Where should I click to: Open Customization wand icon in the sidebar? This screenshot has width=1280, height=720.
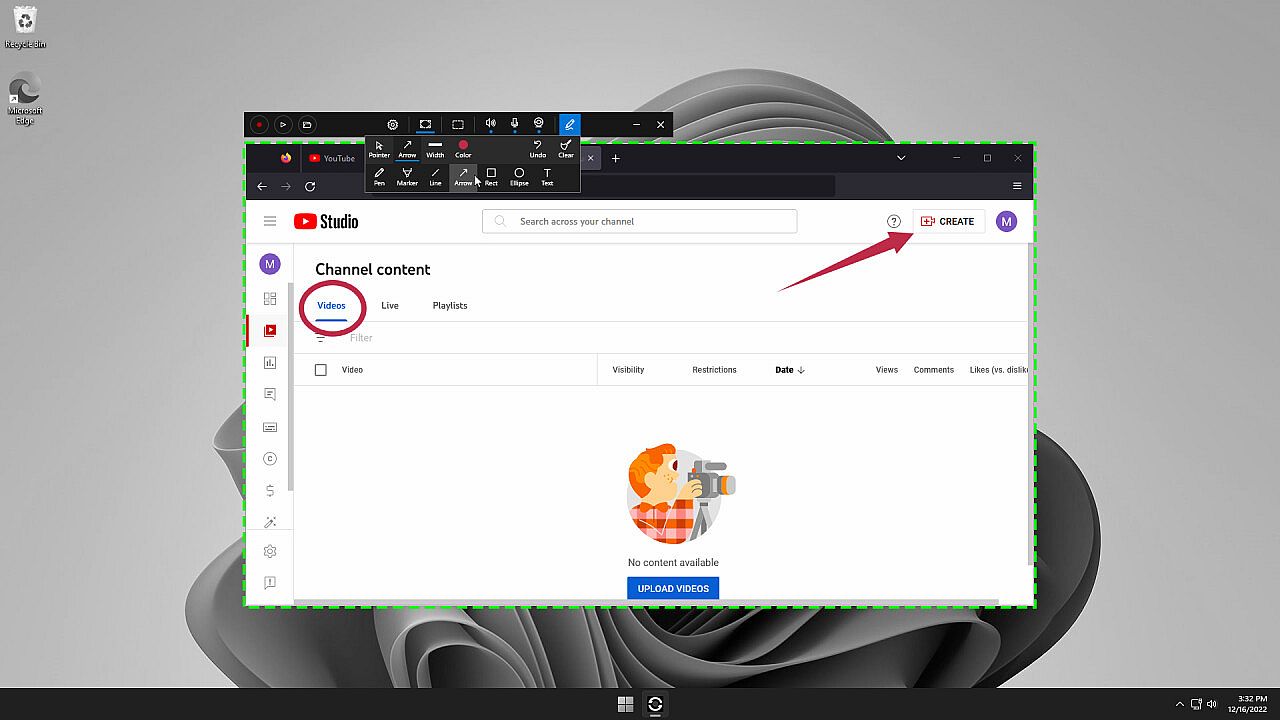pyautogui.click(x=270, y=523)
